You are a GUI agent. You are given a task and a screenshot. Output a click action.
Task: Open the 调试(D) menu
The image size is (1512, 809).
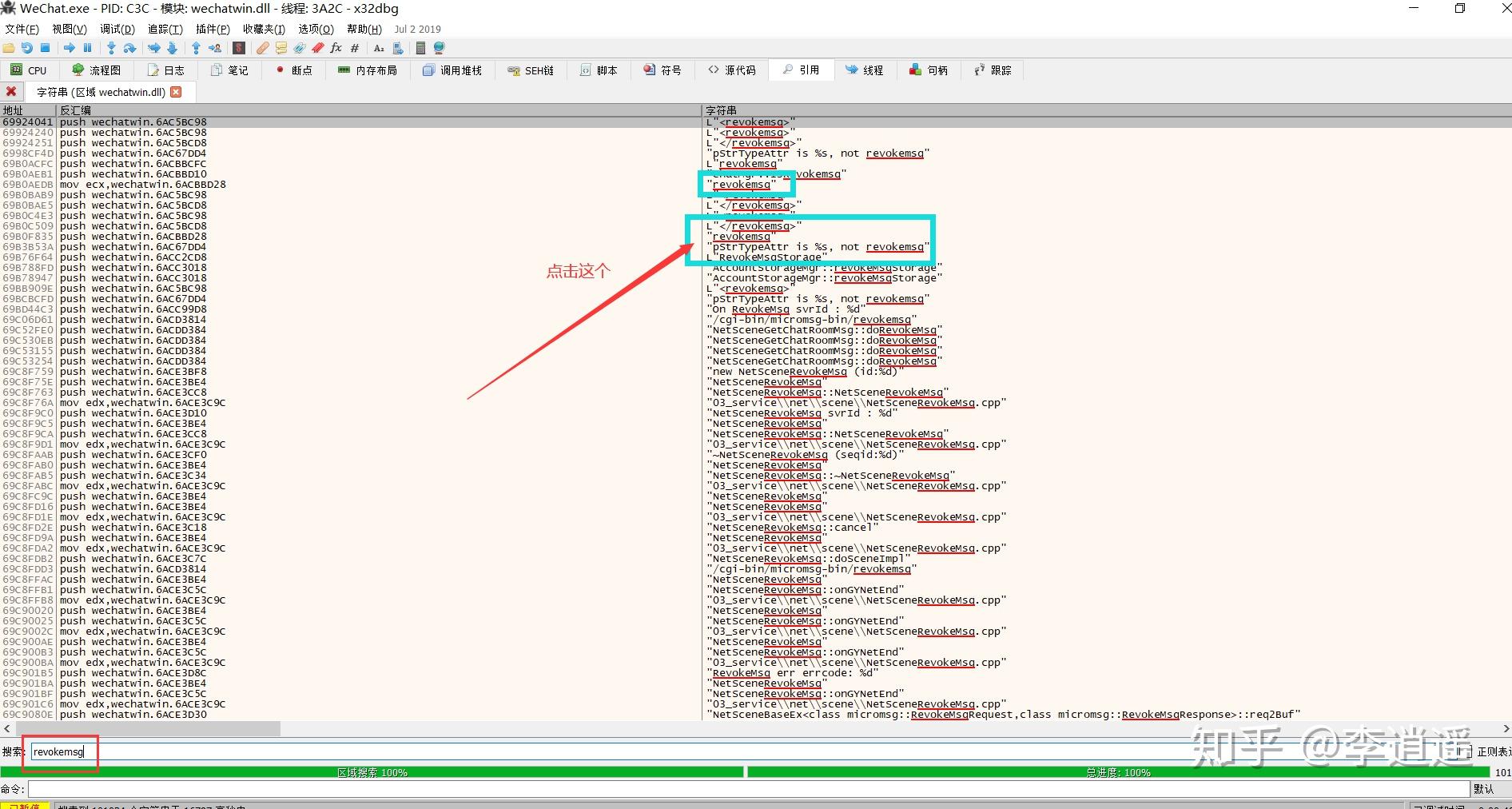click(117, 29)
